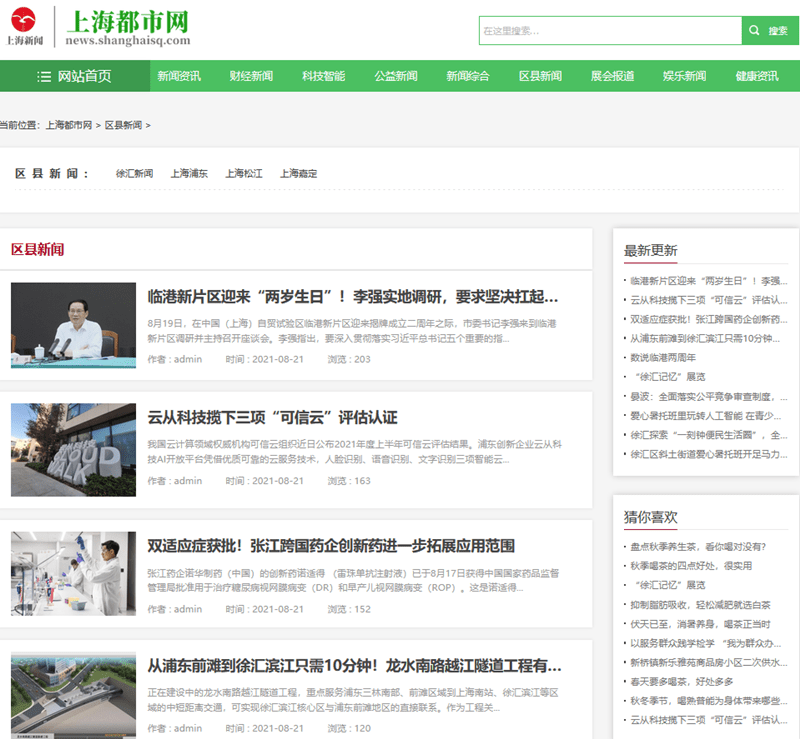
Task: Go to the 公益新闻 menu item
Action: tap(396, 76)
